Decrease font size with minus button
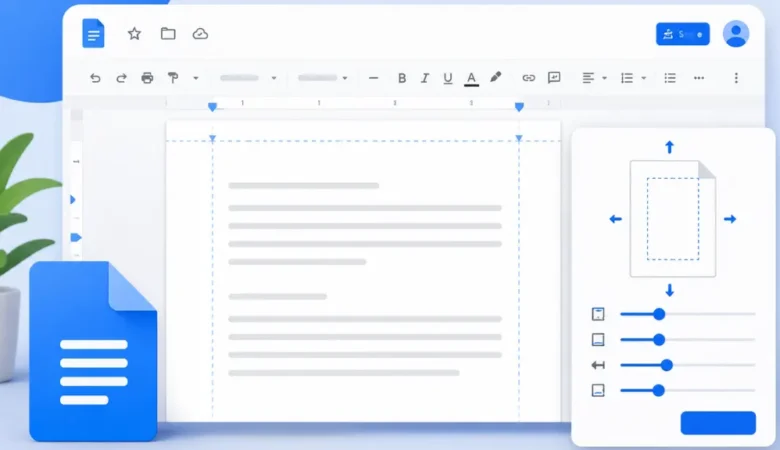Viewport: 780px width, 450px height. (x=374, y=78)
